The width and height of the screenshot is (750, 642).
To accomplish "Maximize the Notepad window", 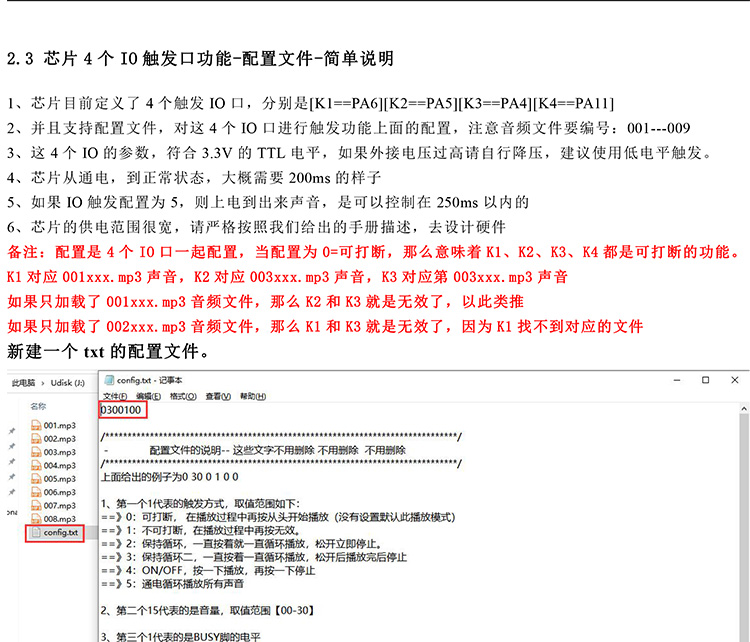I will pyautogui.click(x=705, y=380).
